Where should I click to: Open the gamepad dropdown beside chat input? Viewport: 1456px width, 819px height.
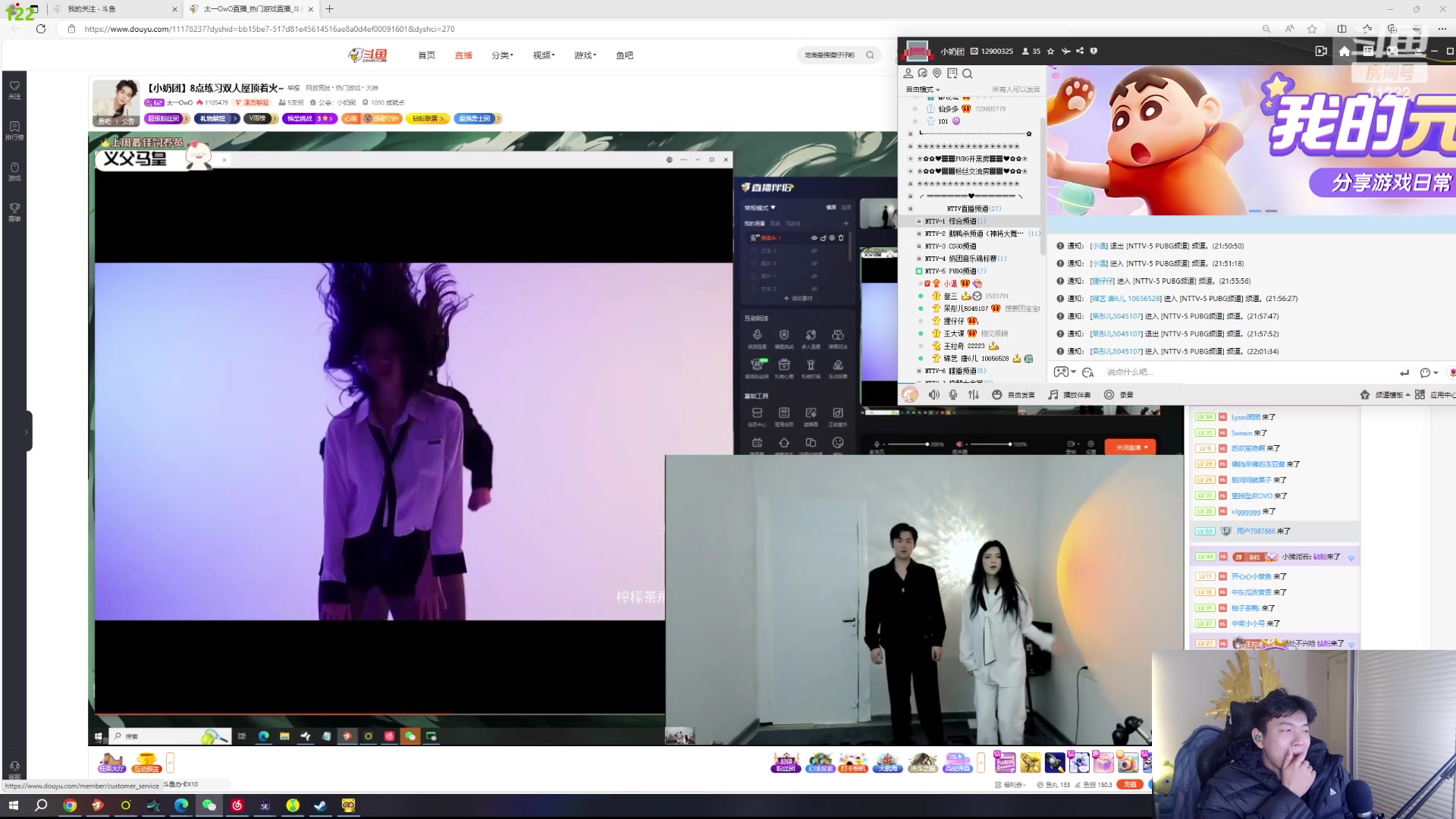click(1065, 372)
